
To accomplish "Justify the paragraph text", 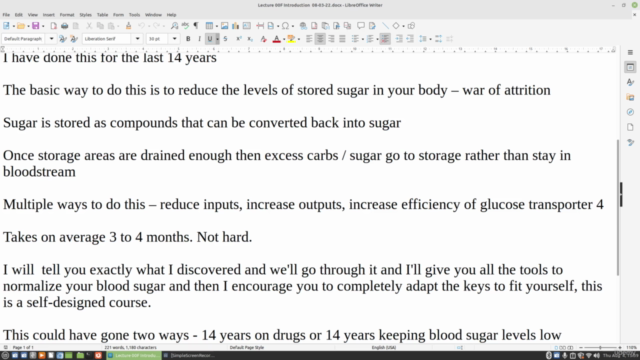I will [342, 39].
